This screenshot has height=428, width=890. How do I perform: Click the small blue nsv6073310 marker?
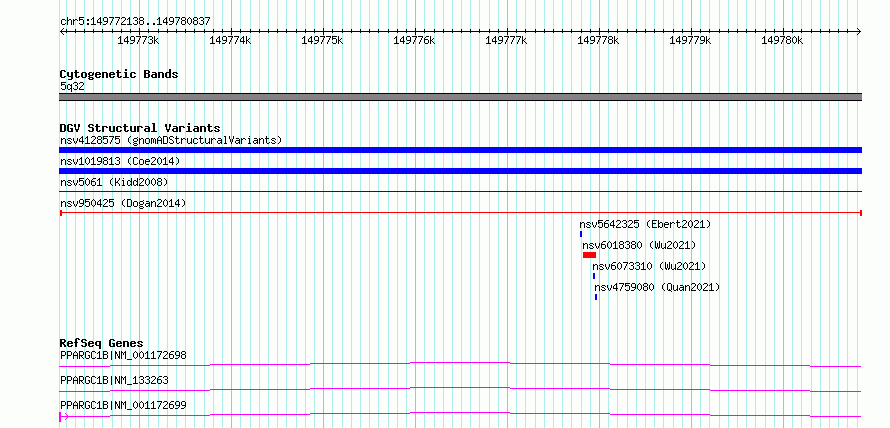click(x=594, y=276)
